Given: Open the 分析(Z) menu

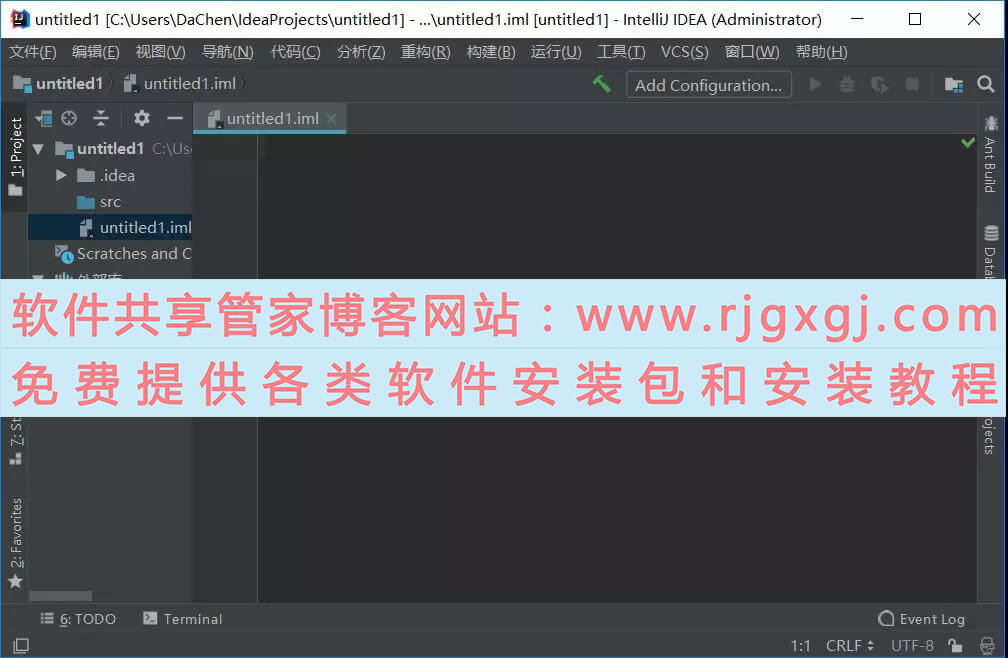Looking at the screenshot, I should 361,51.
